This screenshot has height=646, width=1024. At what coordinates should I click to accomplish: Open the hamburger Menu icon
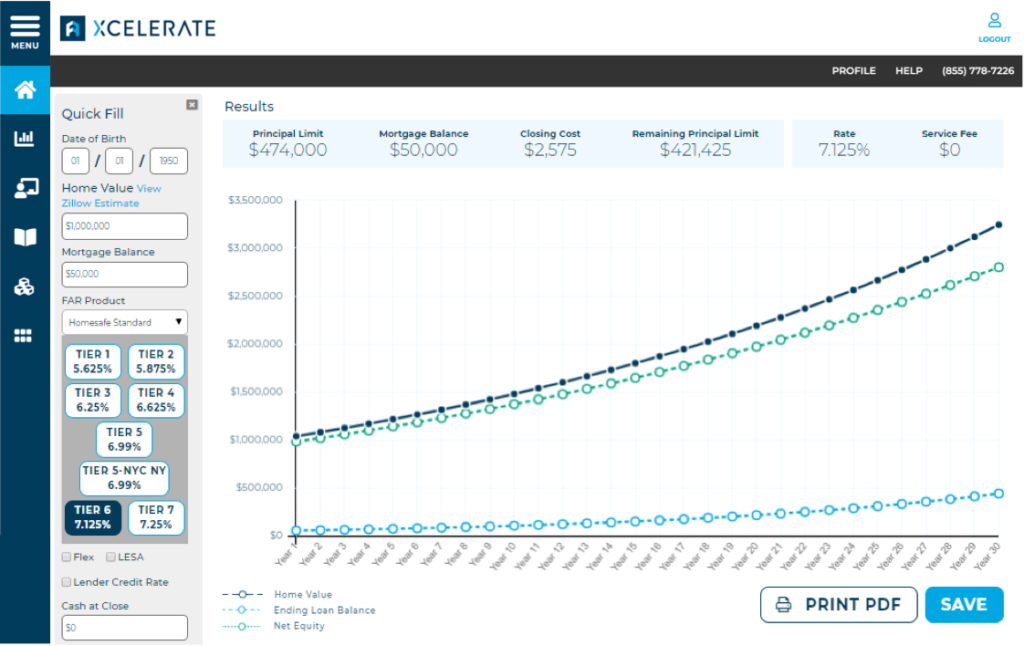25,30
